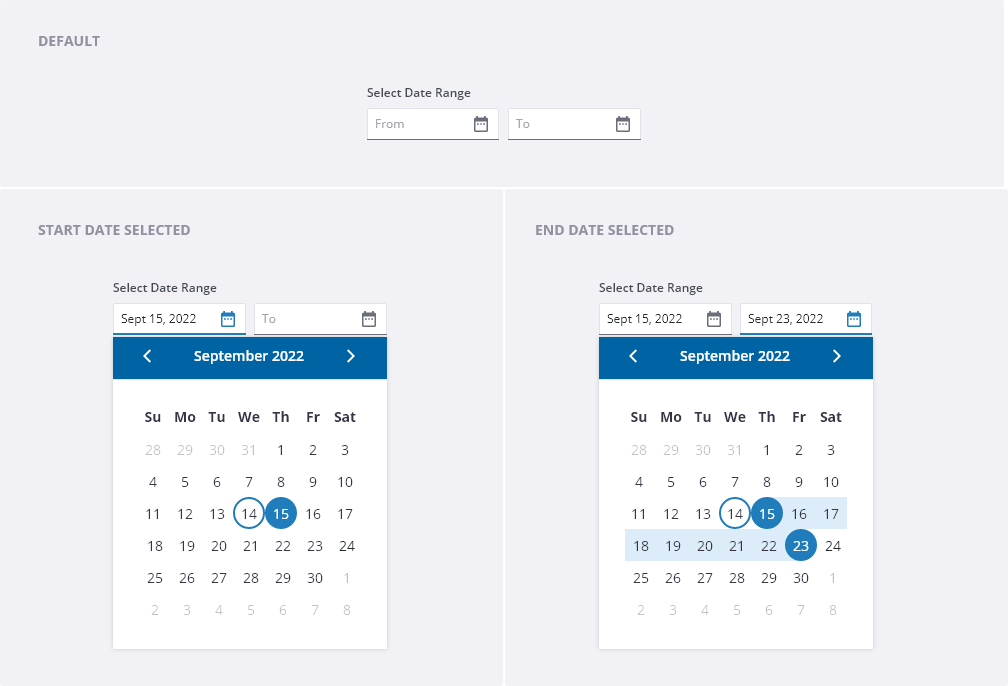Go to next month in Start Date Selected calendar
1008x686 pixels.
351,356
